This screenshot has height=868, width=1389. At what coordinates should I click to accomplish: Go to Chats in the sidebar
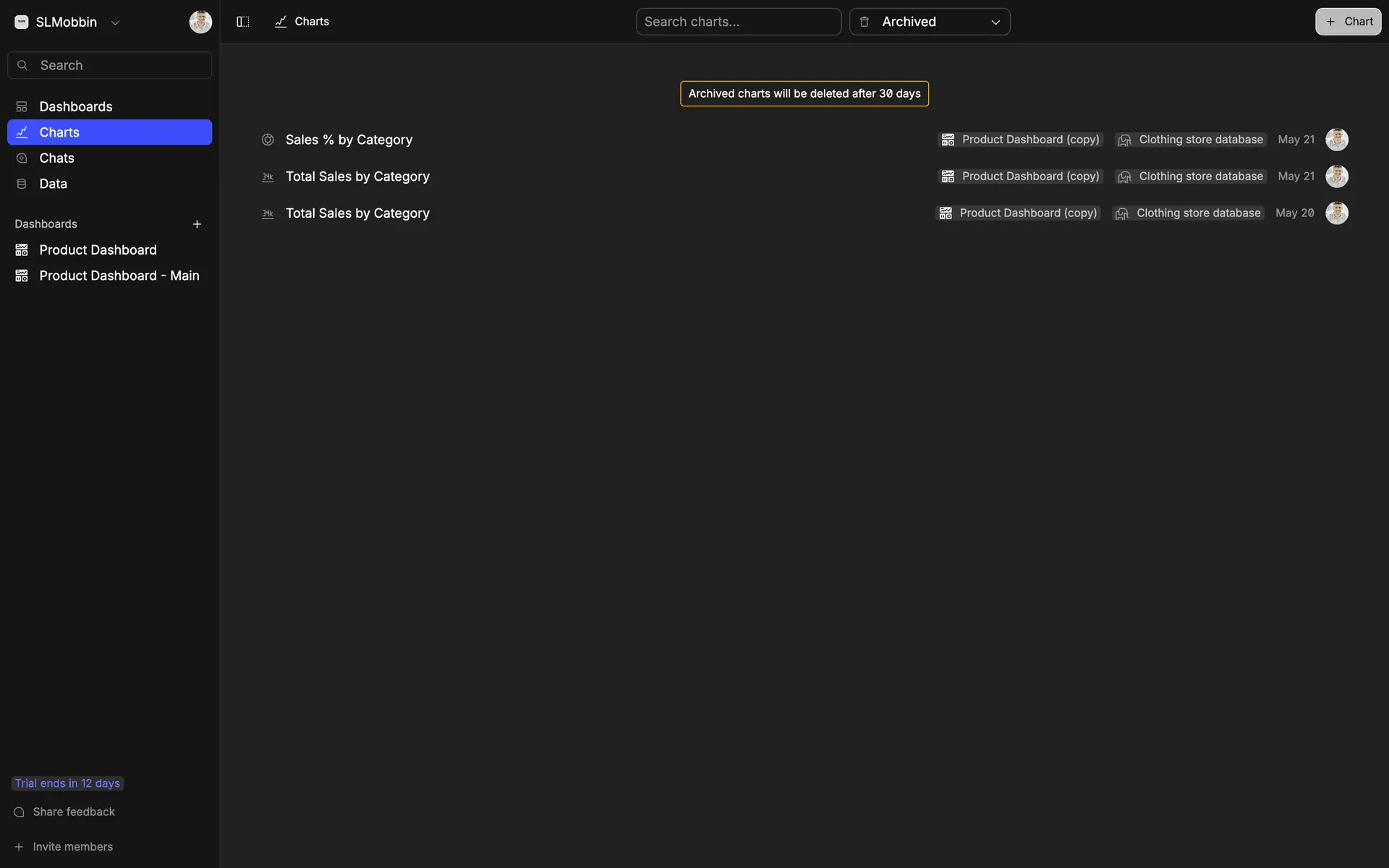tap(56, 158)
